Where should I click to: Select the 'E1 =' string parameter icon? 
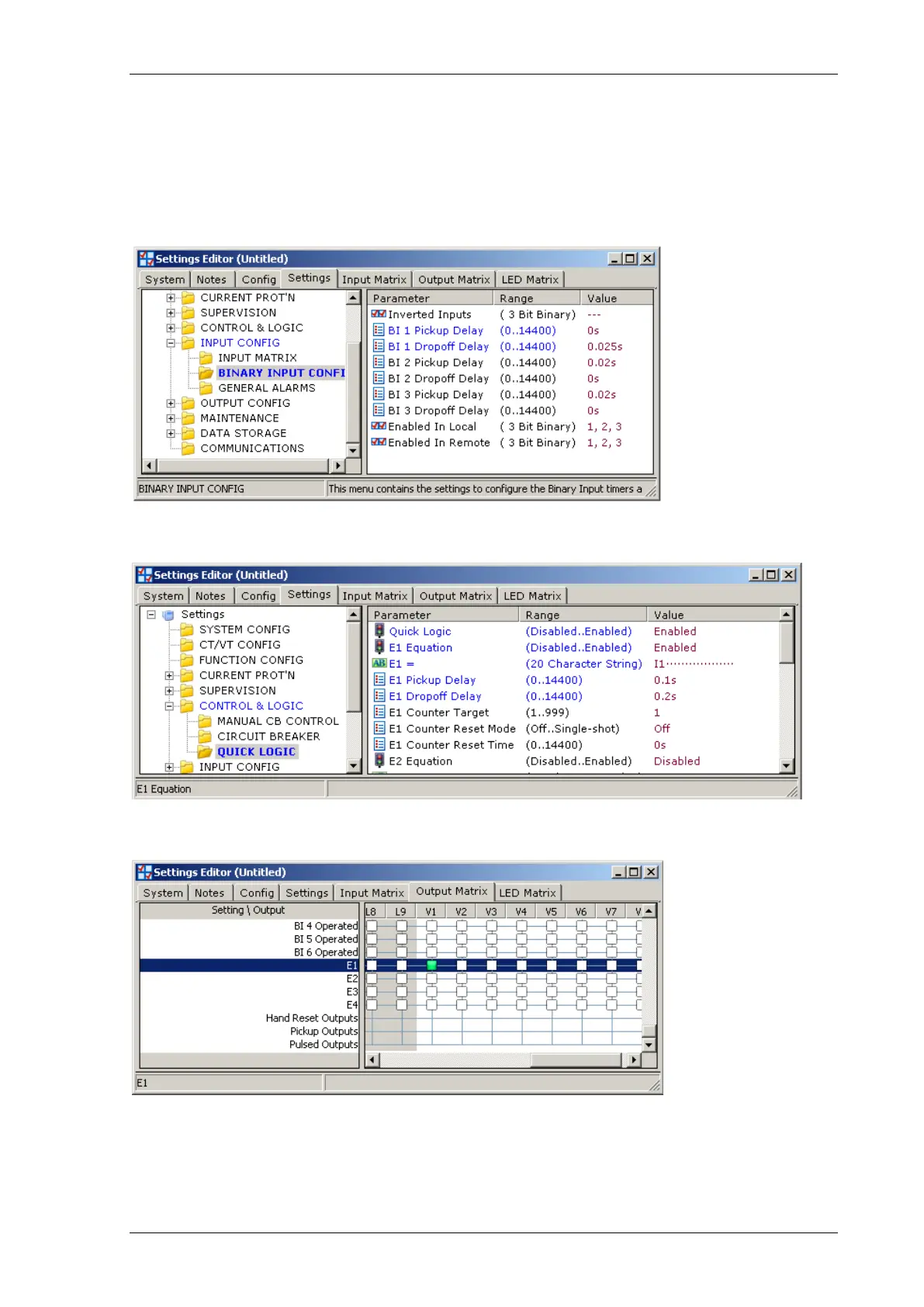click(379, 664)
